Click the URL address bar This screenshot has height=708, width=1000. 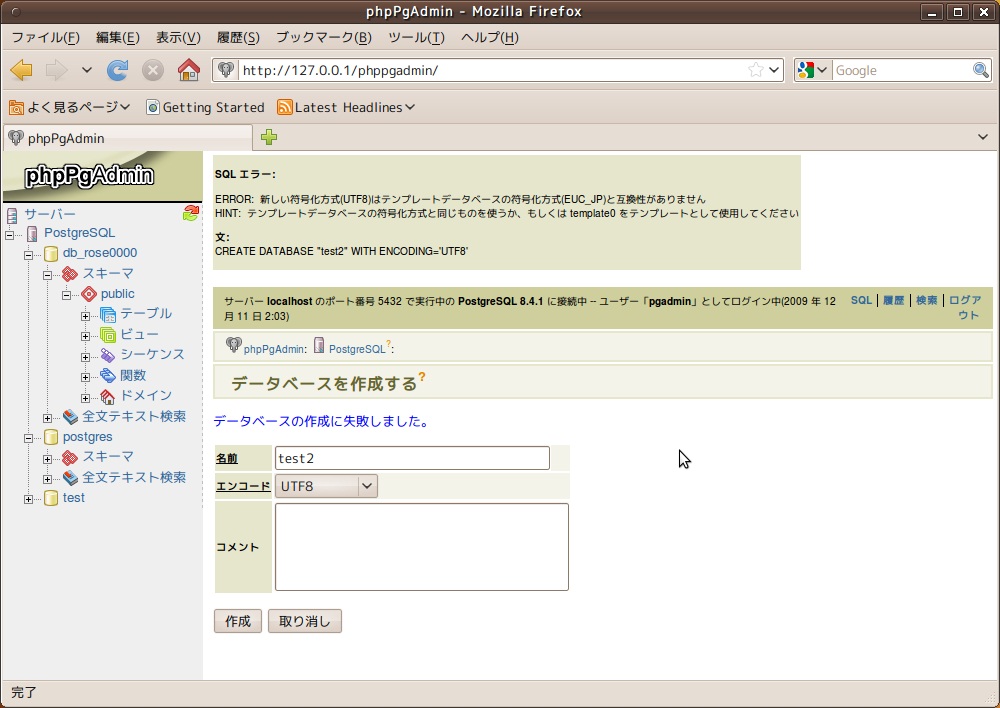click(x=491, y=70)
